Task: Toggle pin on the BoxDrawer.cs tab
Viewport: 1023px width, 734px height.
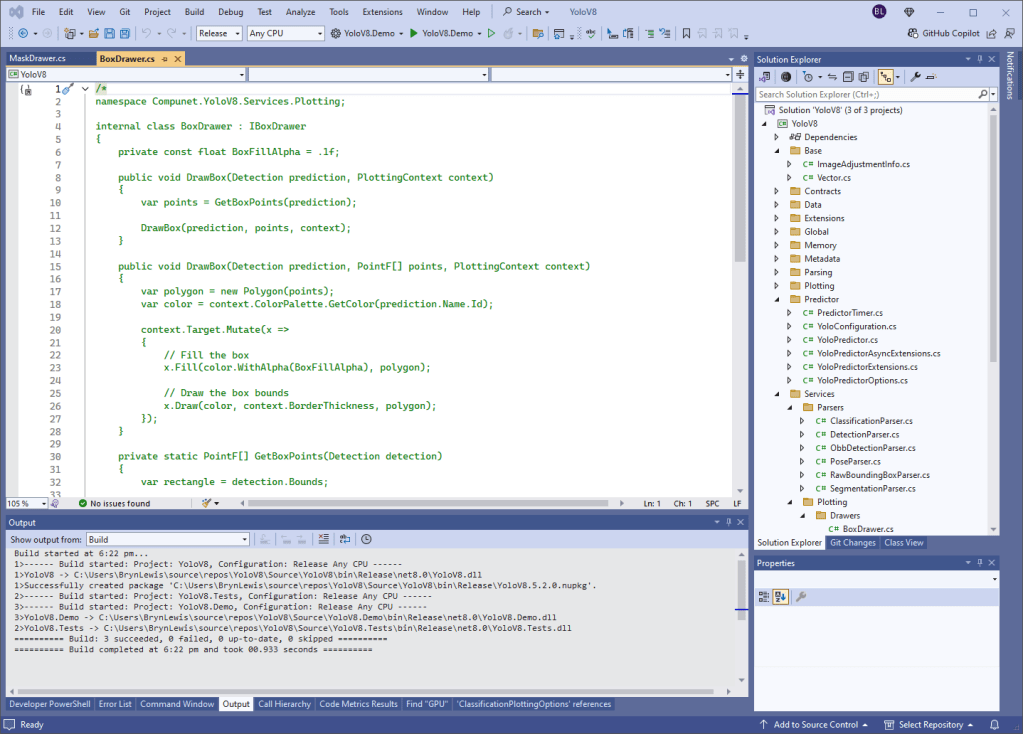Action: [x=165, y=59]
